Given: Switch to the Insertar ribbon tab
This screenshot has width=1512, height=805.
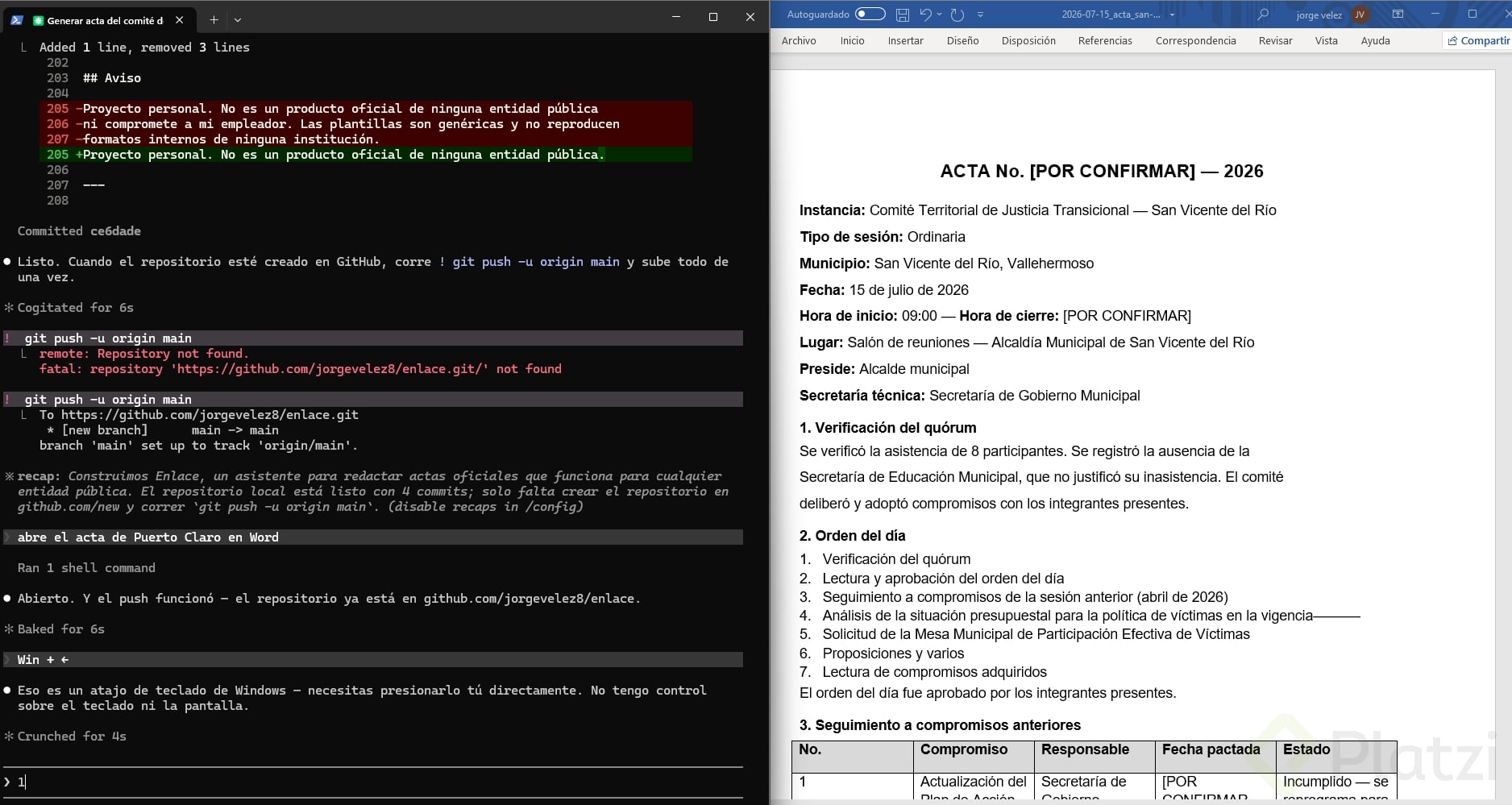Looking at the screenshot, I should click(x=906, y=40).
